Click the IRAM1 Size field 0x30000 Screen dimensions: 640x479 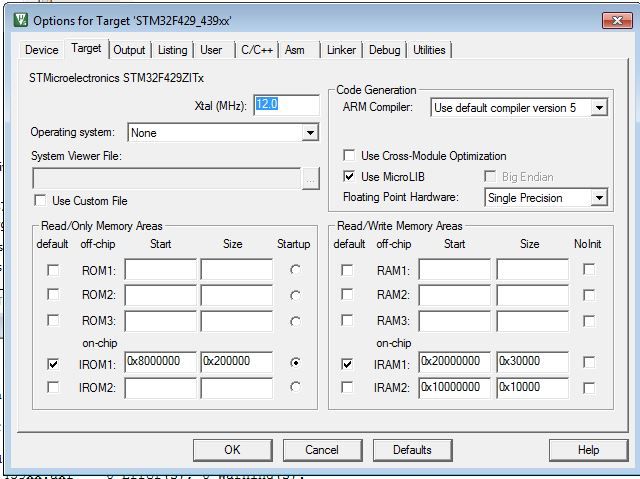click(533, 362)
